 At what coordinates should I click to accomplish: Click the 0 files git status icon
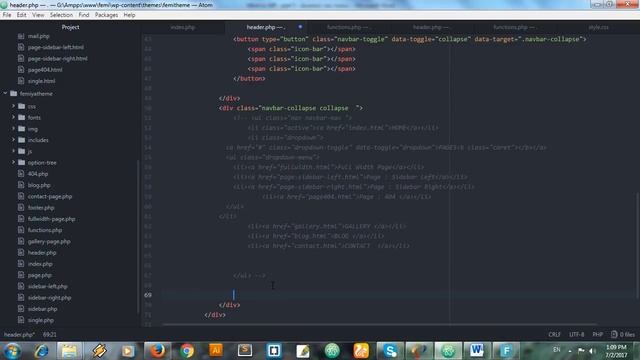coord(623,335)
